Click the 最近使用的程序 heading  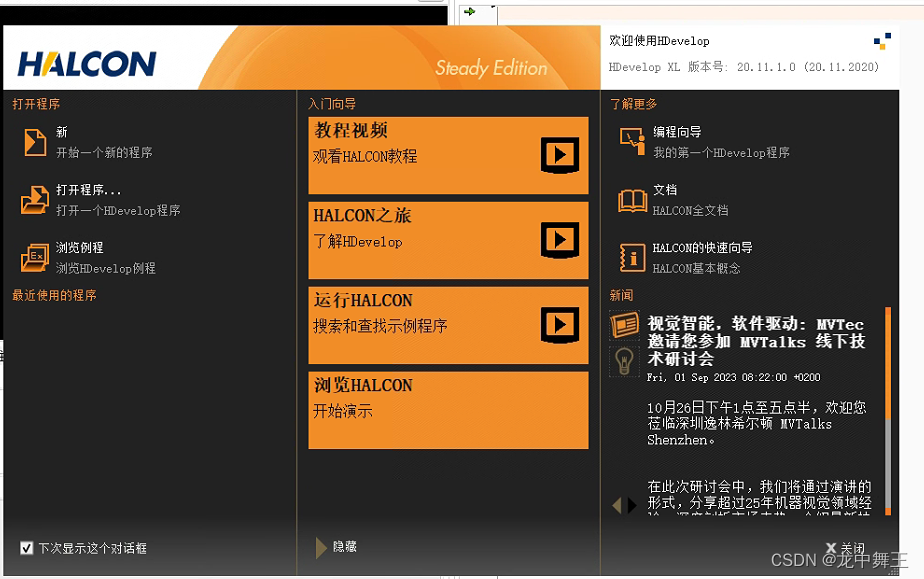(54, 295)
